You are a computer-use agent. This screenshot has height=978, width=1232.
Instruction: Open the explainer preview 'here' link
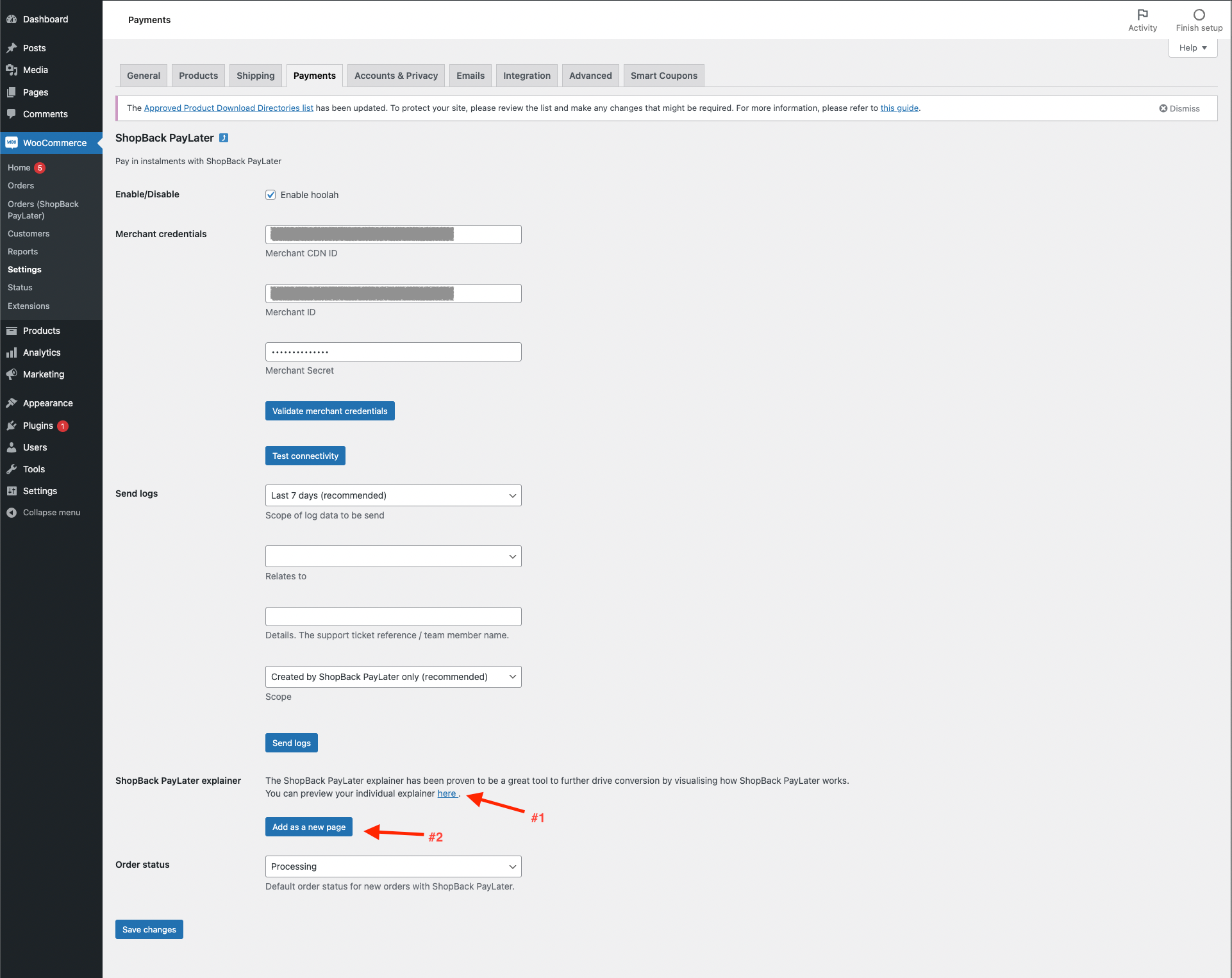click(447, 793)
